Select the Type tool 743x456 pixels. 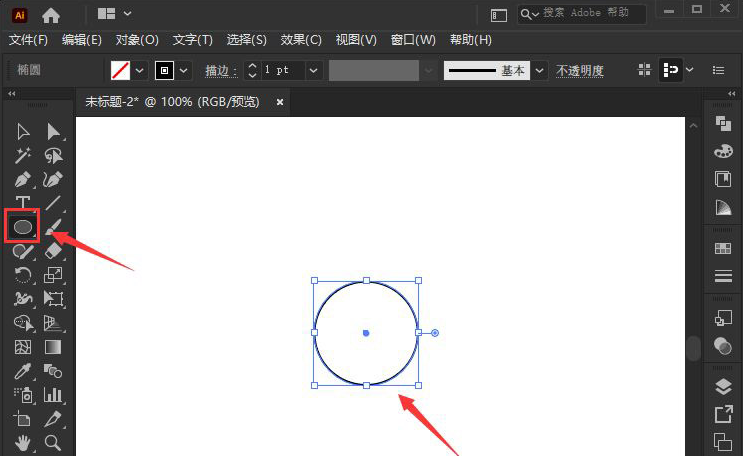click(x=23, y=202)
